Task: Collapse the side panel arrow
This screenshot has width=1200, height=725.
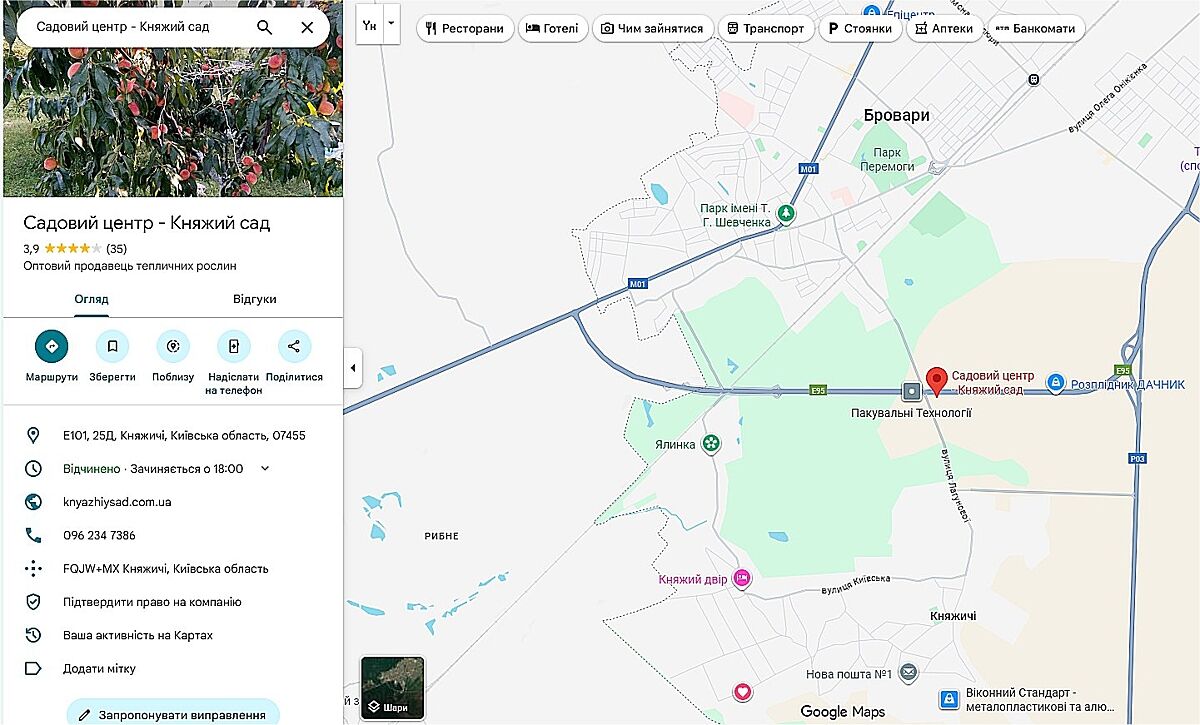Action: coord(353,368)
